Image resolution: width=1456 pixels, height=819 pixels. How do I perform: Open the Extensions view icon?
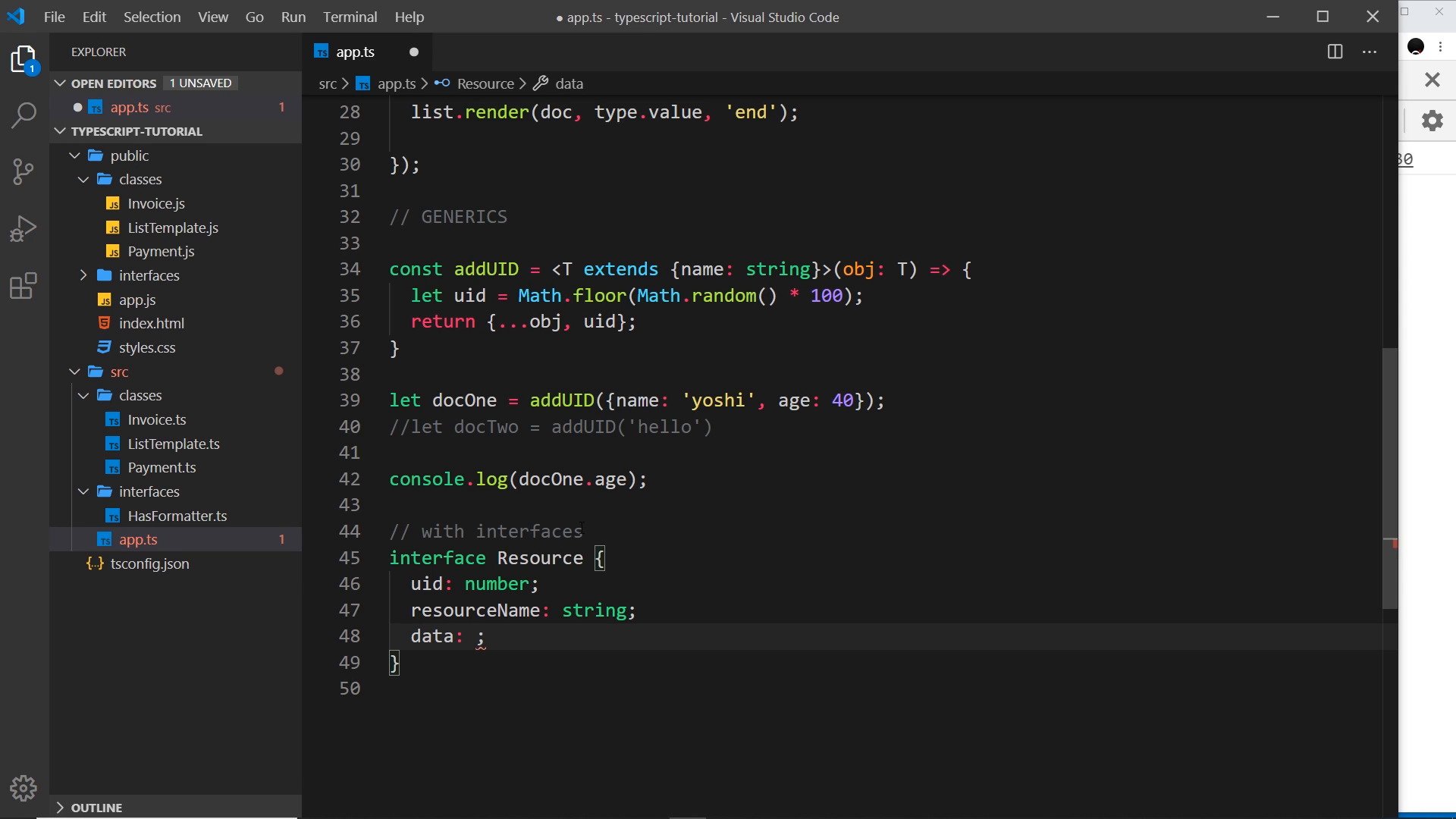[24, 286]
